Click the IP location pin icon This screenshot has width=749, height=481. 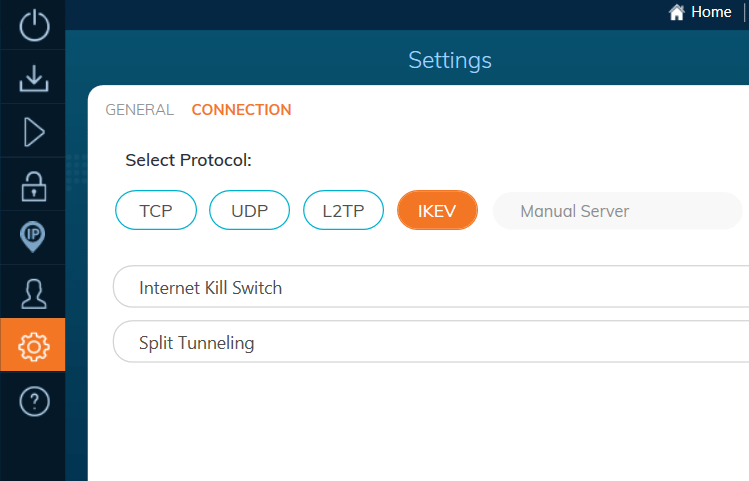[x=33, y=237]
